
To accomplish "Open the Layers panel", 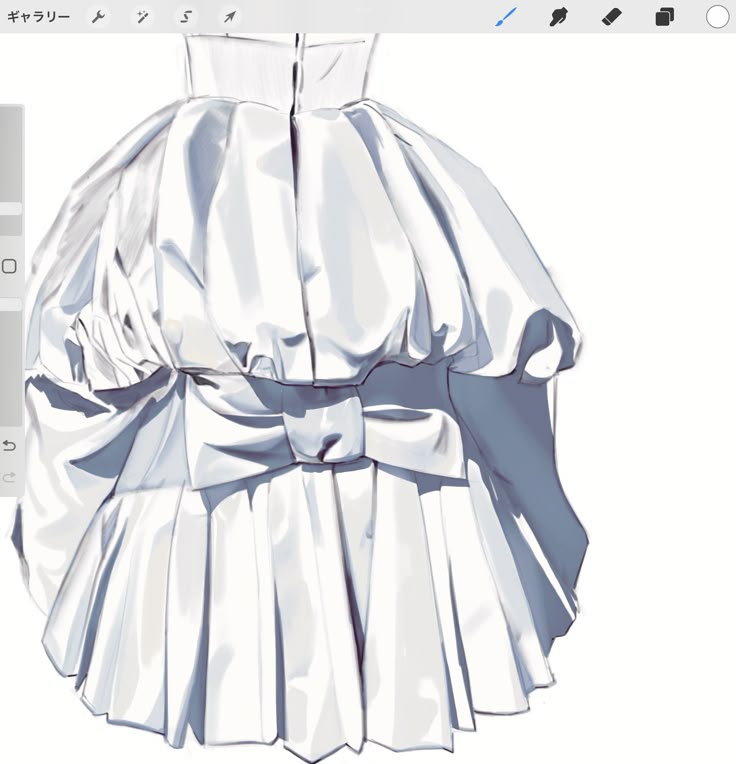I will pos(664,17).
